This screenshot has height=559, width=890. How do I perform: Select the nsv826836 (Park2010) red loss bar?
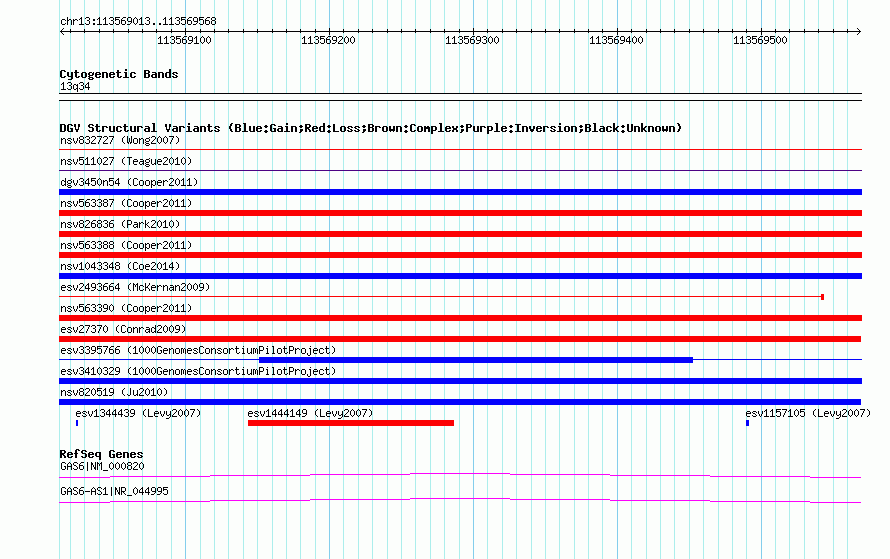(460, 234)
